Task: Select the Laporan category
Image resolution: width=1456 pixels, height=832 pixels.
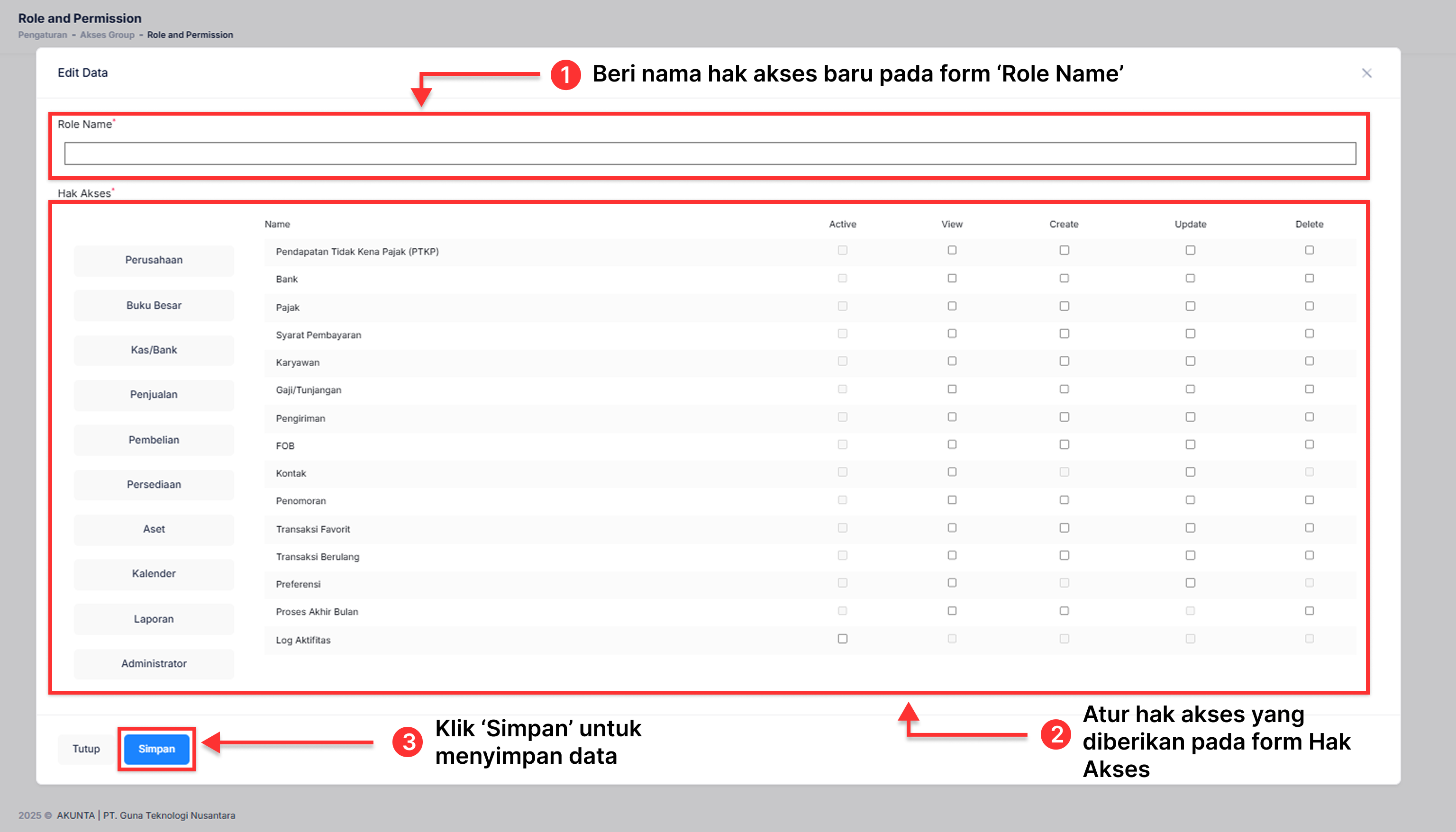Action: (153, 619)
